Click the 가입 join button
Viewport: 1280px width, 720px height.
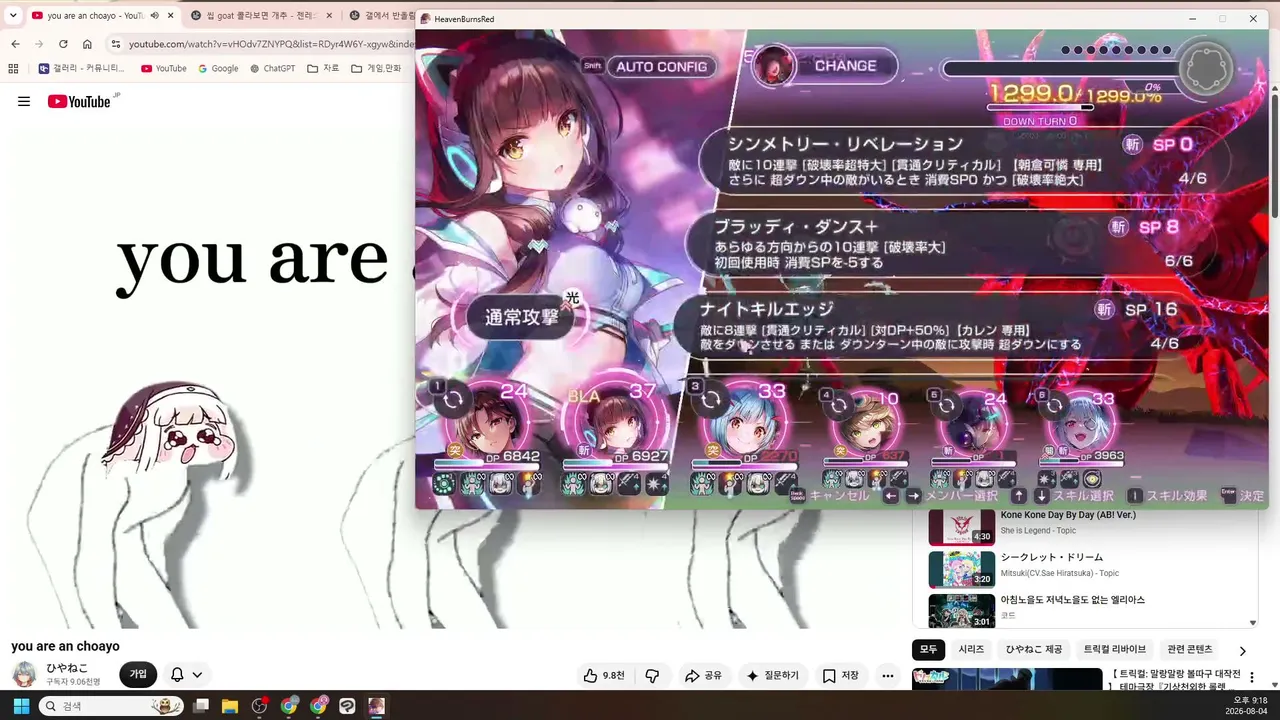[138, 674]
